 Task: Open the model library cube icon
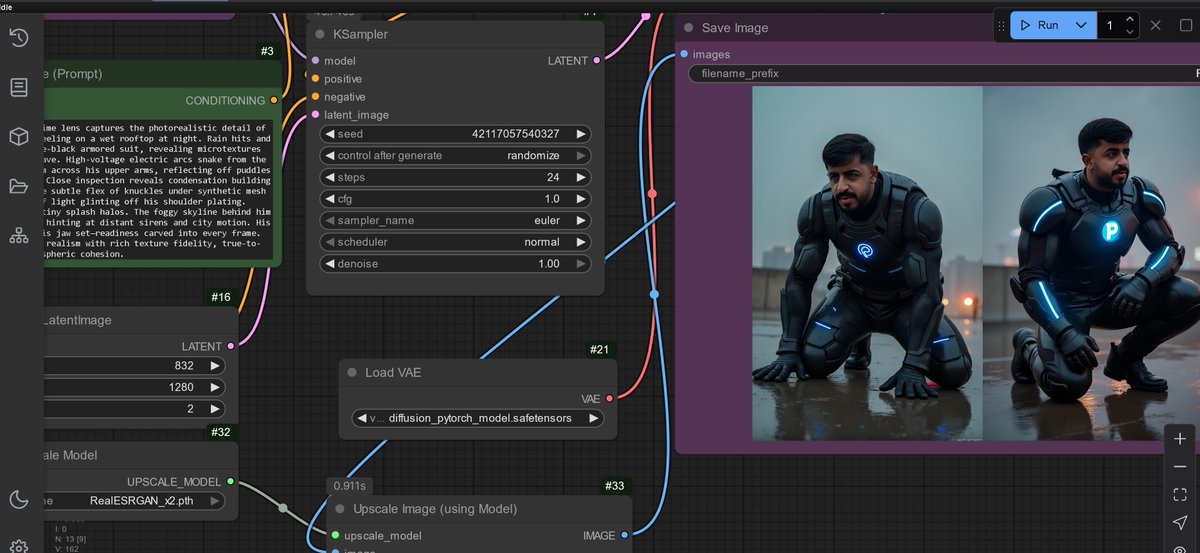18,137
